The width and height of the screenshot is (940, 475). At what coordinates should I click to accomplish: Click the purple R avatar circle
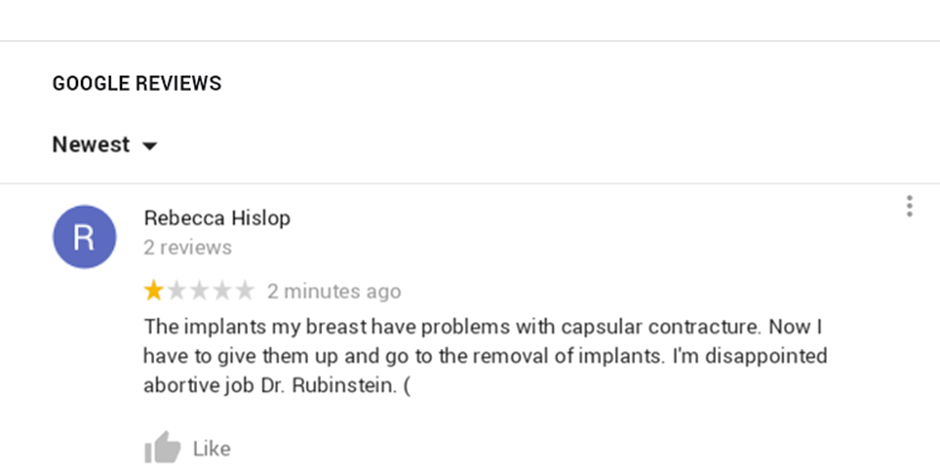pyautogui.click(x=85, y=237)
